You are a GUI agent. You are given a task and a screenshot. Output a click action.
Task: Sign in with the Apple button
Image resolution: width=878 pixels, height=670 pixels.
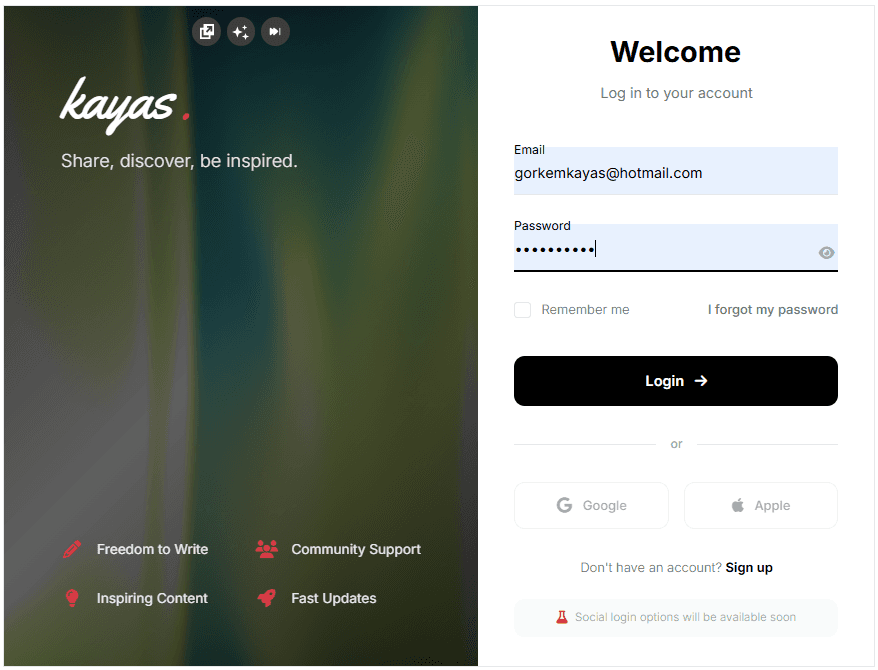tap(760, 505)
